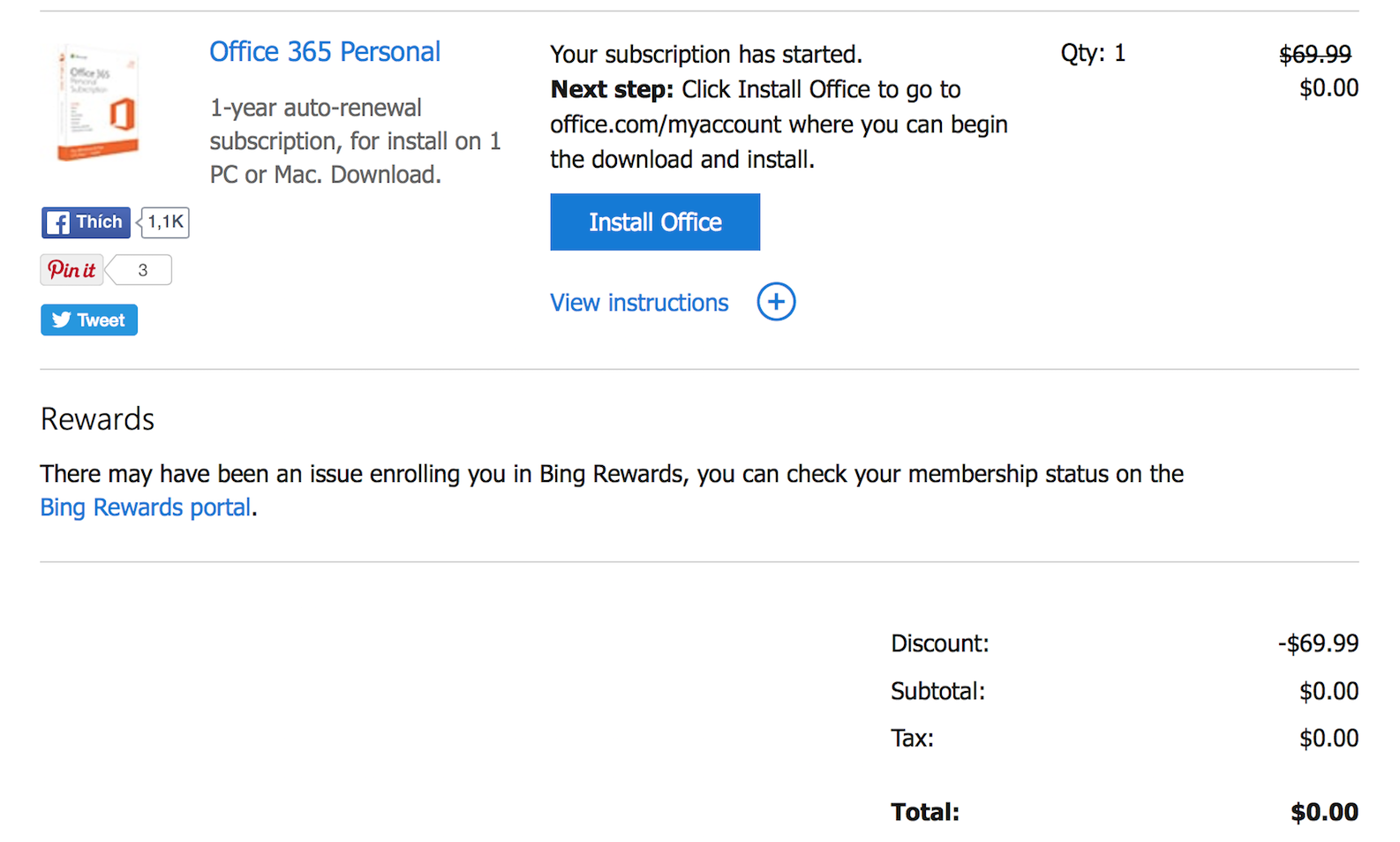
Task: Click the -$69.99 discount amount
Action: click(1318, 643)
